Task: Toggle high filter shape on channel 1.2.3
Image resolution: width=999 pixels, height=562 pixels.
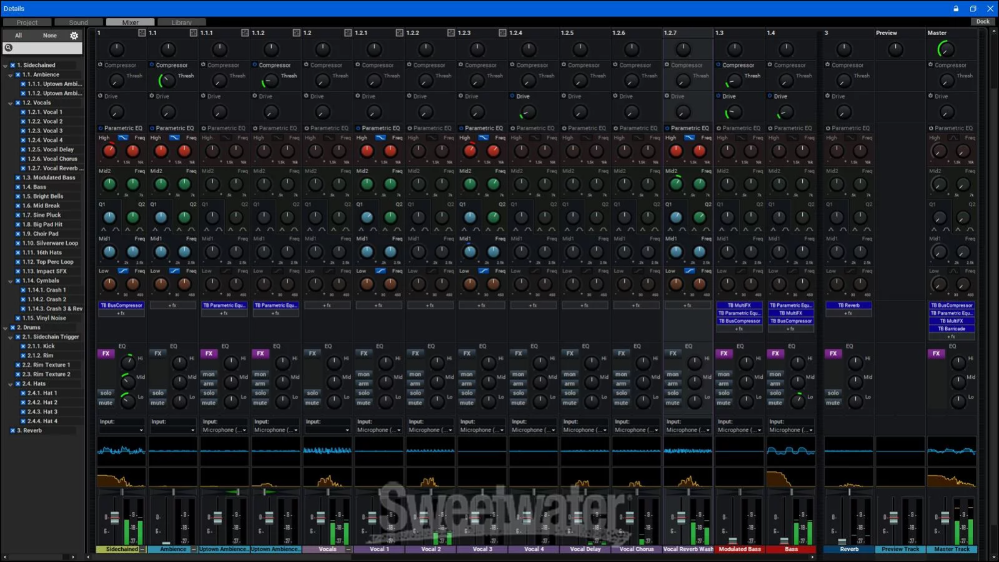Action: coord(484,138)
